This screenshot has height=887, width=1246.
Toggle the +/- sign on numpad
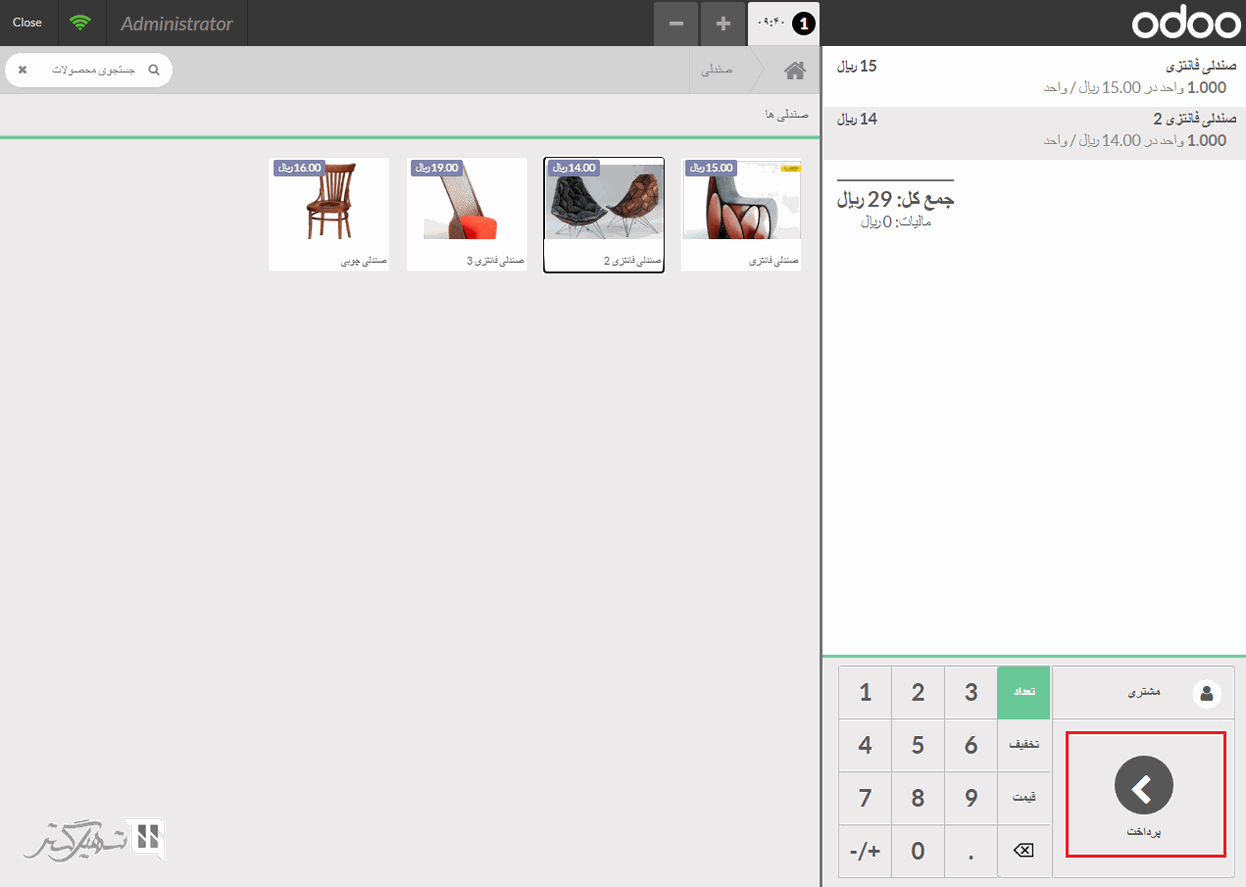point(865,852)
